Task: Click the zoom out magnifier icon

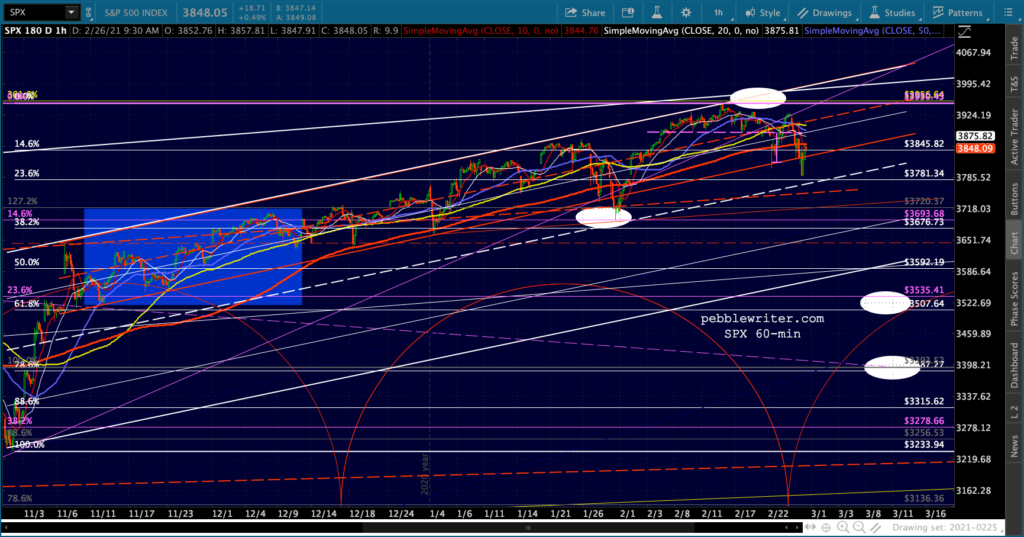Action: (x=859, y=527)
